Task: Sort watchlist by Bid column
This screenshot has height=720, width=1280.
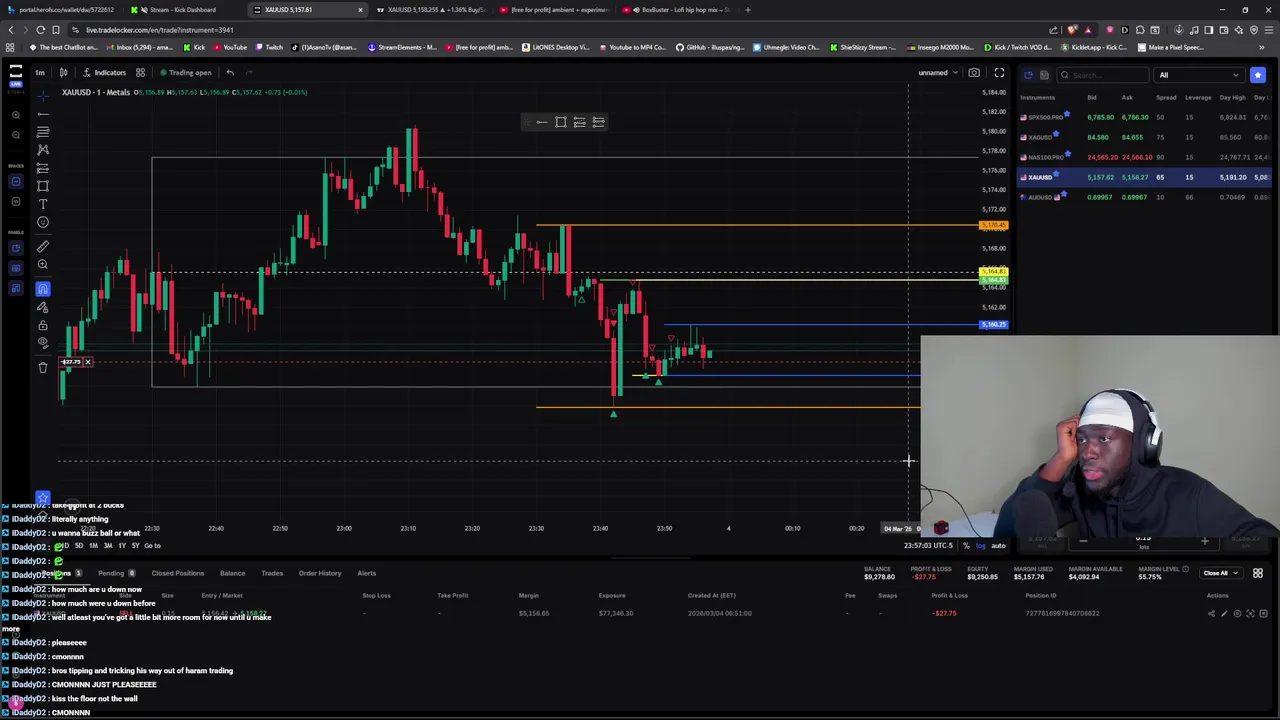Action: pos(1092,97)
